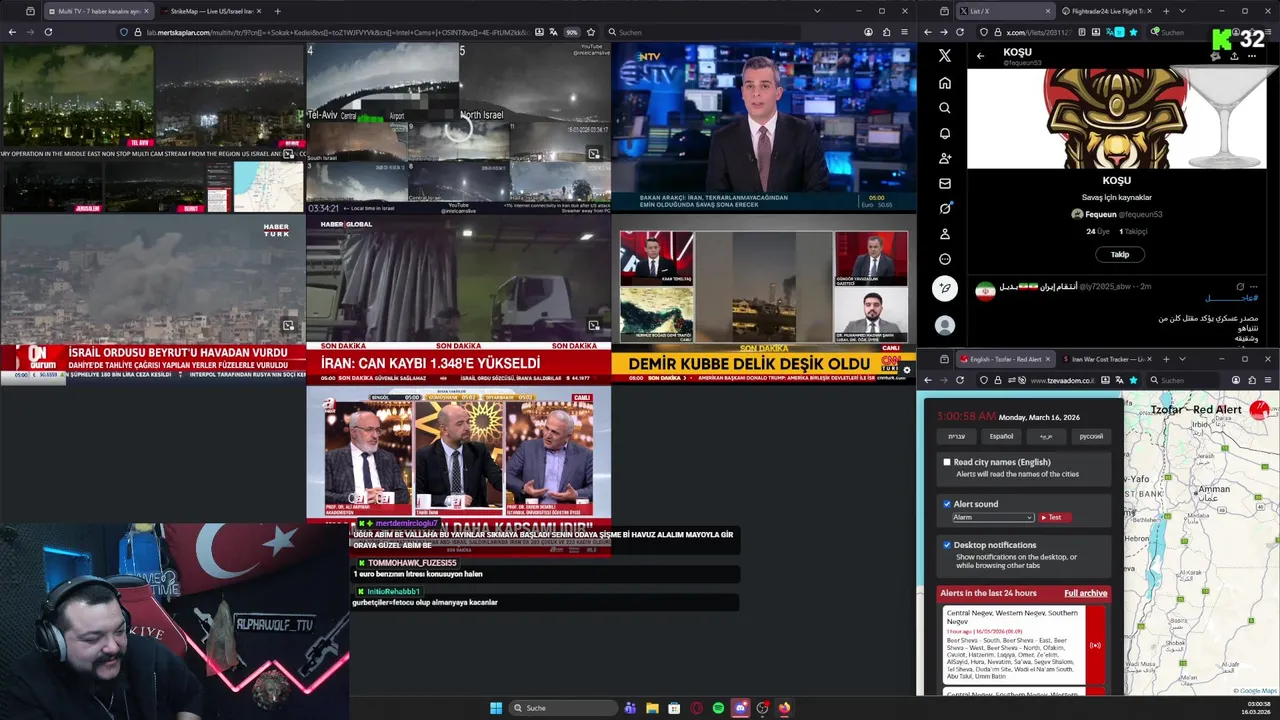Open the 24 Üye members link
The width and height of the screenshot is (1280, 720).
(x=1100, y=231)
